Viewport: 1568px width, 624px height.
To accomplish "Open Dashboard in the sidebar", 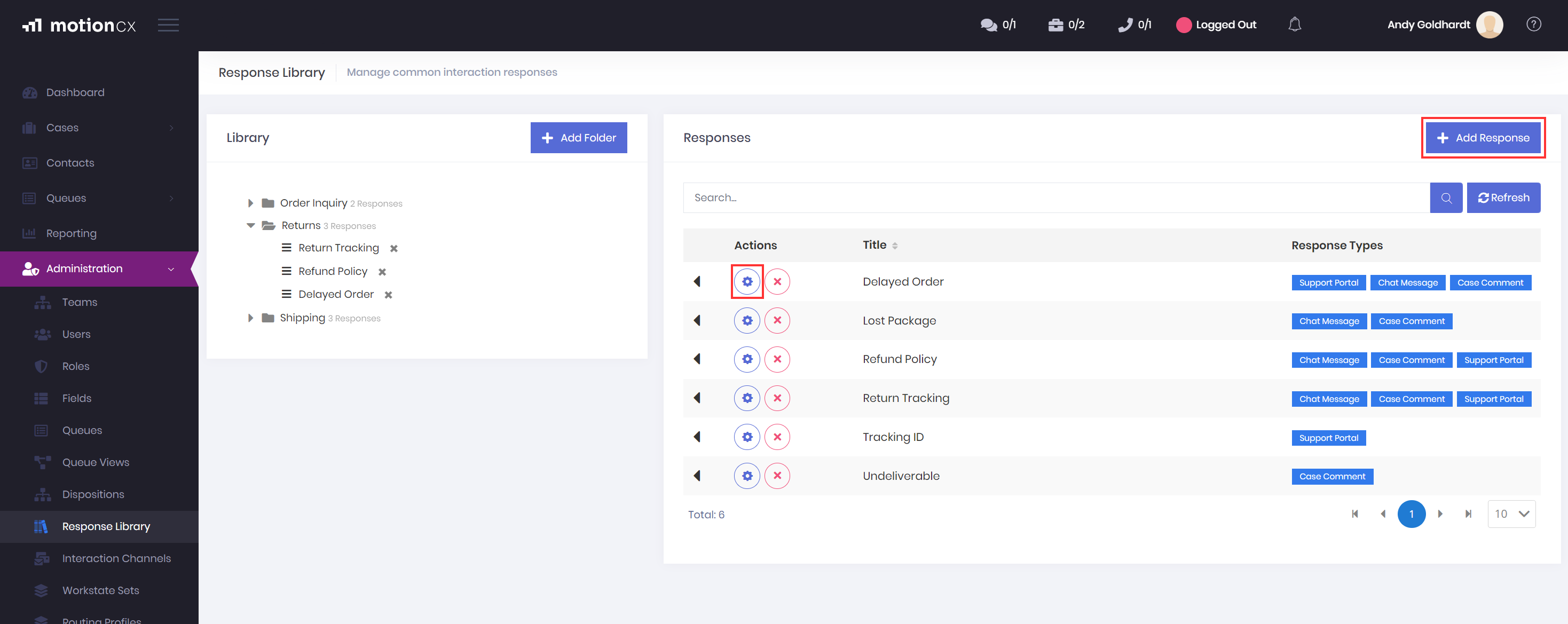I will tap(75, 92).
